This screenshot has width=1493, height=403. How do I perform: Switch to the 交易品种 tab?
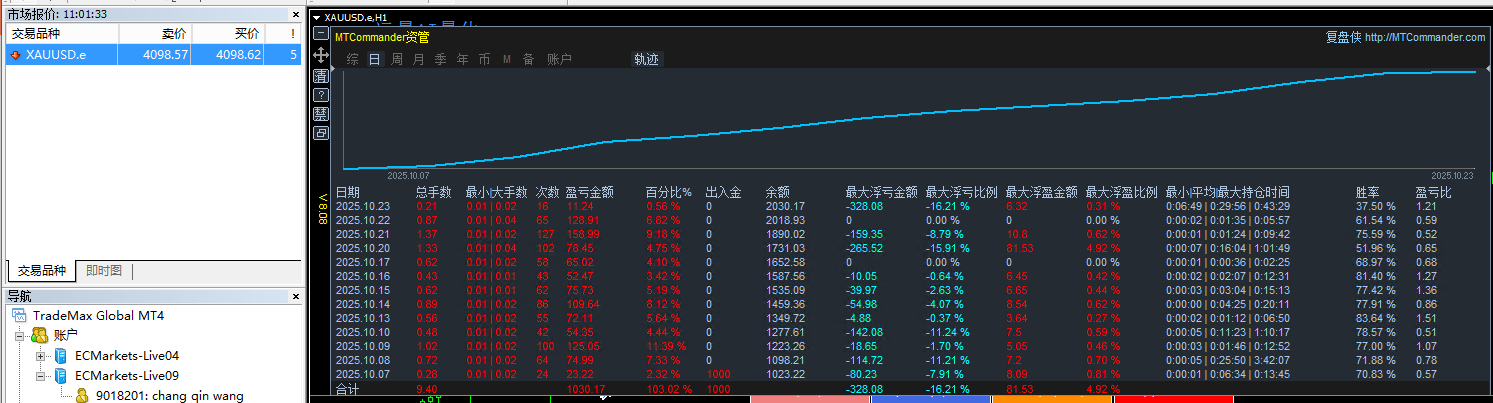tap(41, 271)
